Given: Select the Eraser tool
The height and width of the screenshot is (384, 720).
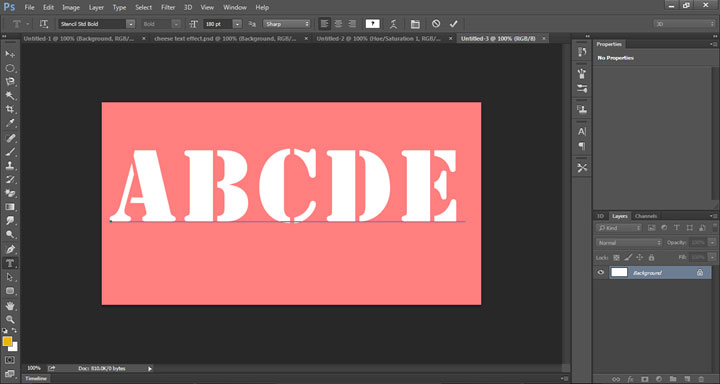Looking at the screenshot, I should (10, 193).
